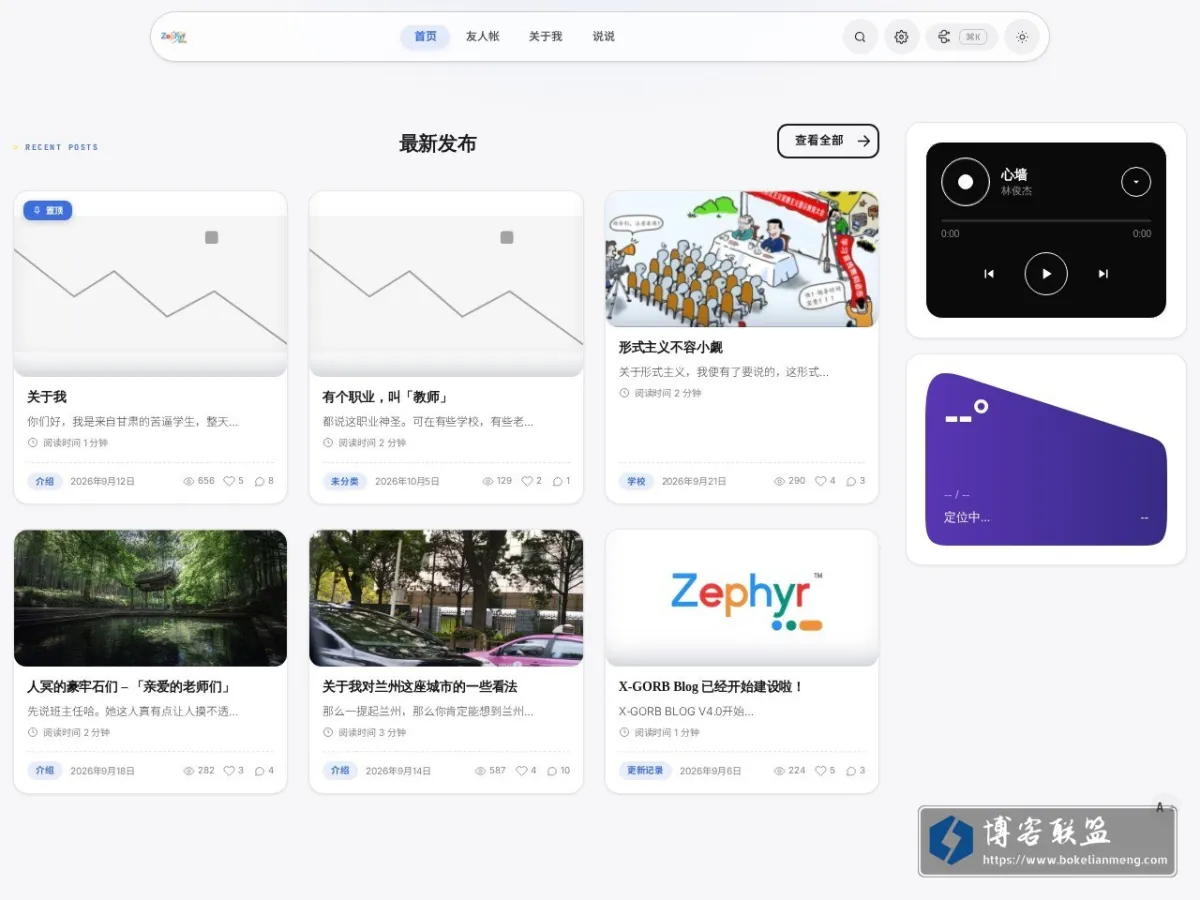Click the views eye icon showing 656
The height and width of the screenshot is (900, 1200).
(x=189, y=481)
